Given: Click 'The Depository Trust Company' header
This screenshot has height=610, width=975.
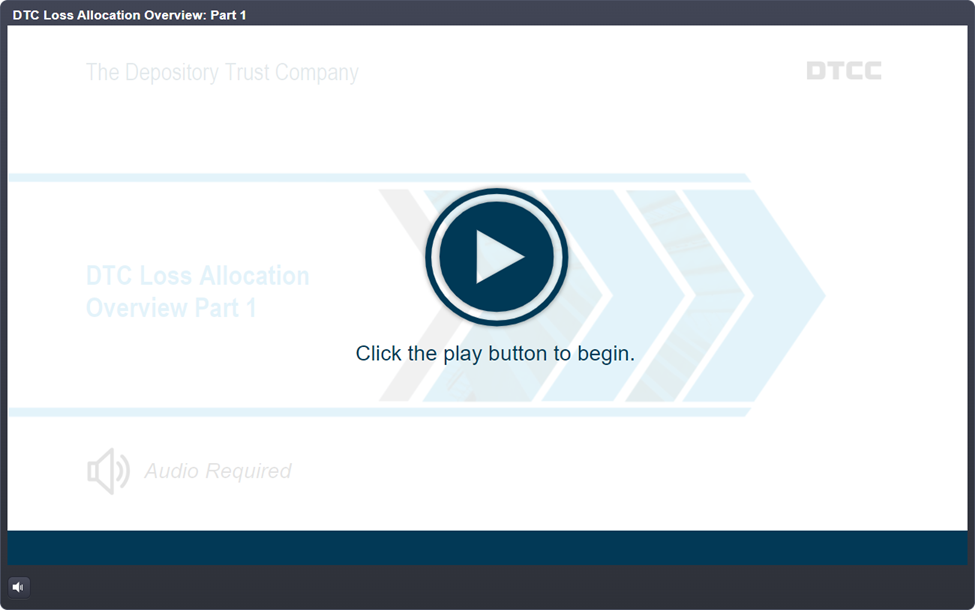Looking at the screenshot, I should coord(222,72).
